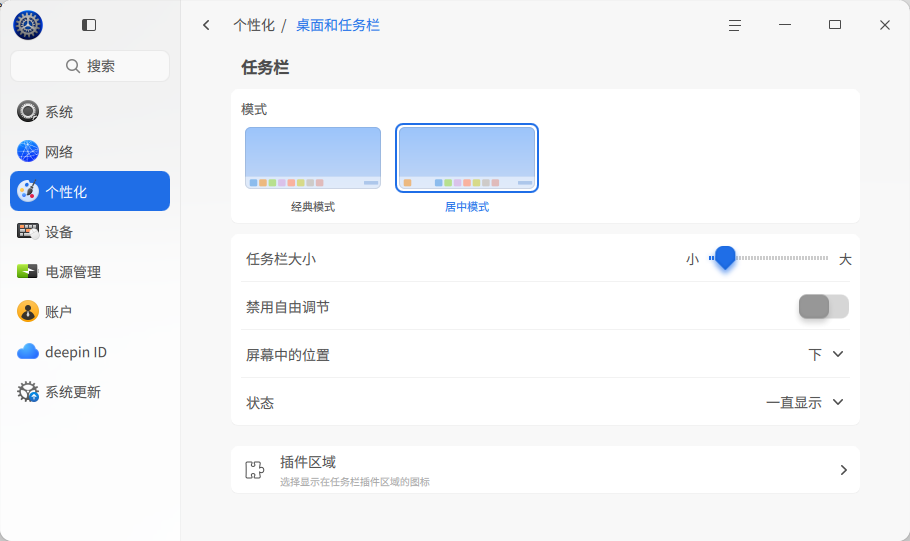
Task: Click the search magnifier icon
Action: [x=73, y=66]
